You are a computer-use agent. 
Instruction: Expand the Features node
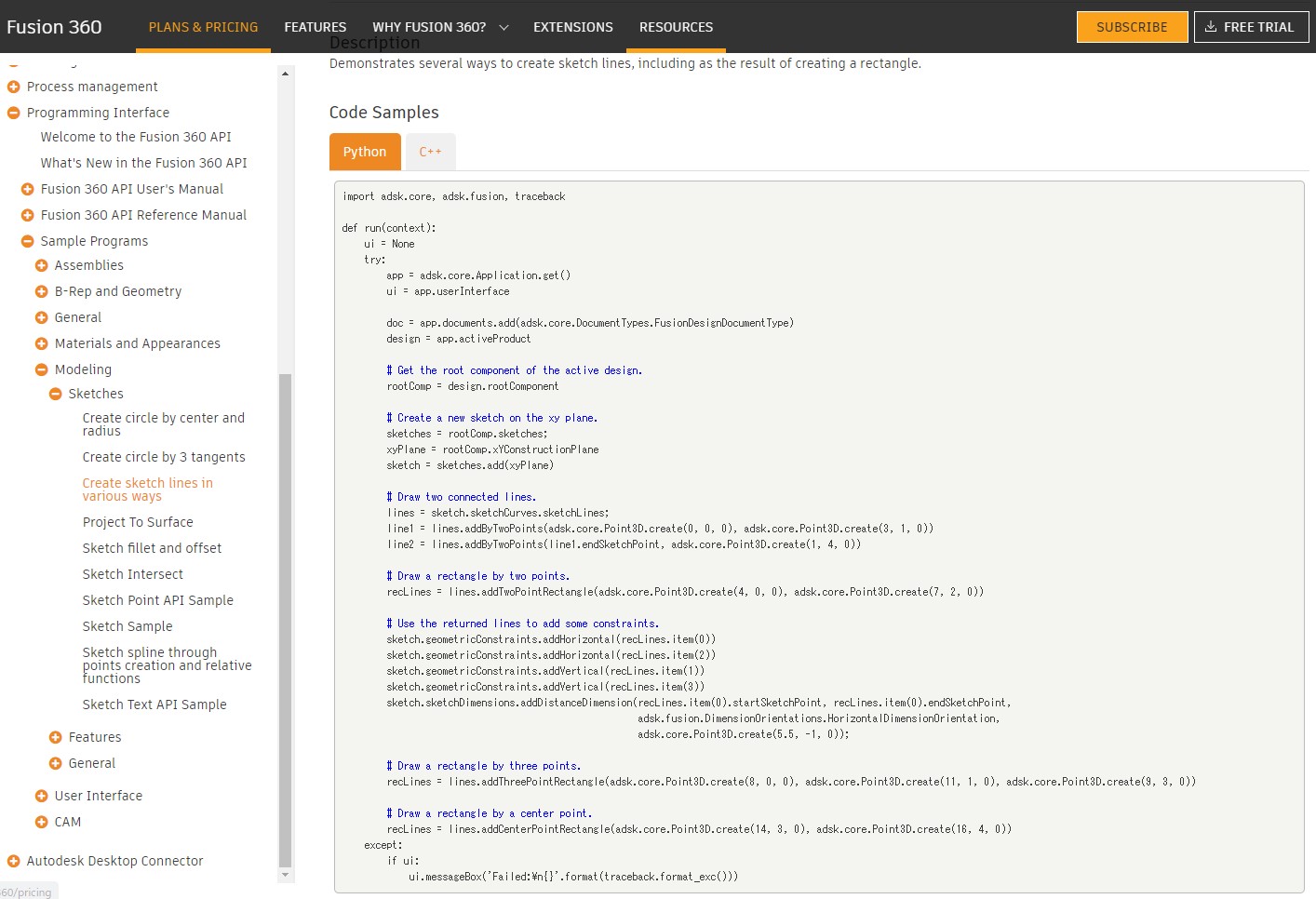(x=56, y=737)
